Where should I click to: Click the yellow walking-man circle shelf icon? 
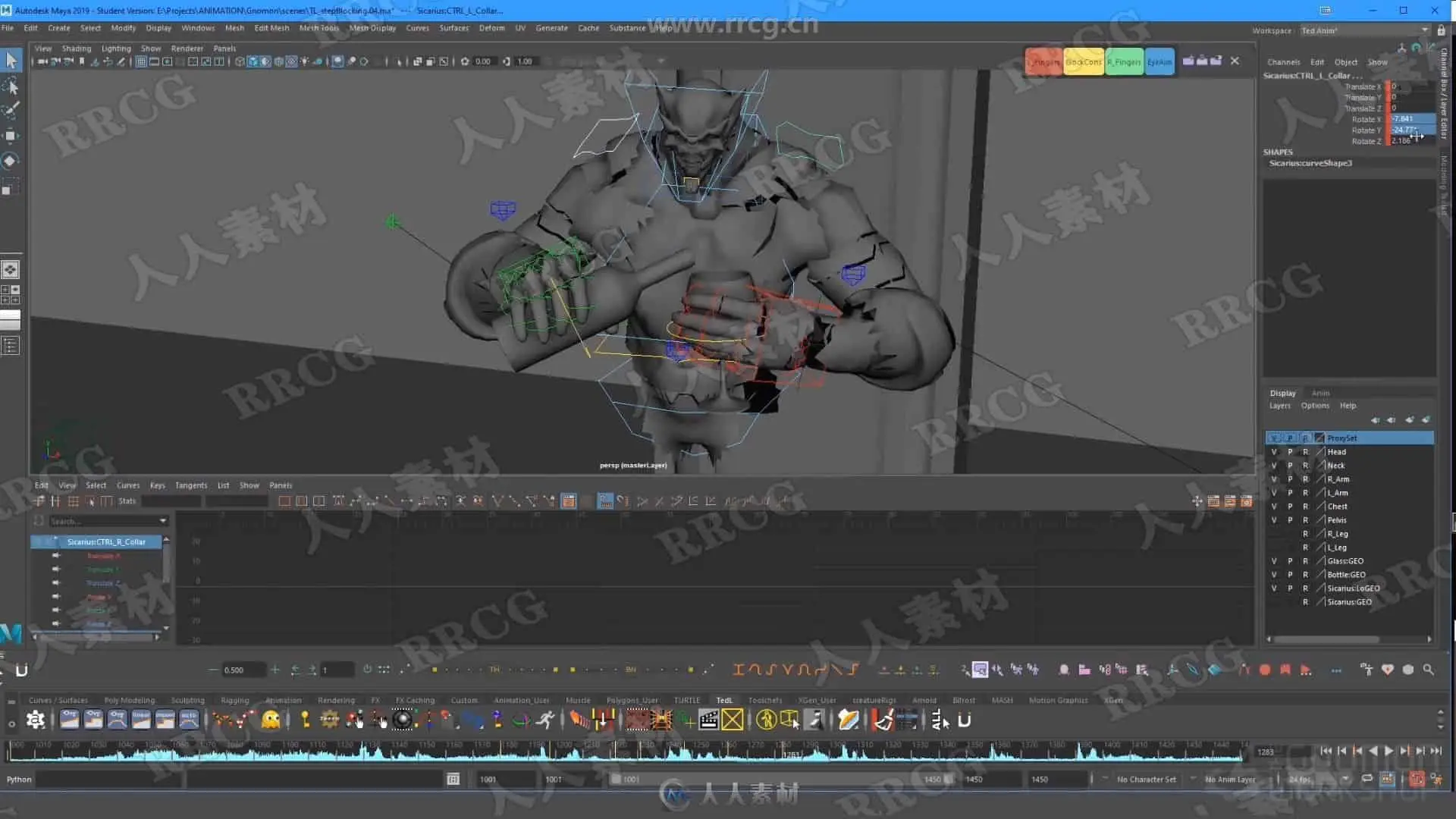point(766,720)
